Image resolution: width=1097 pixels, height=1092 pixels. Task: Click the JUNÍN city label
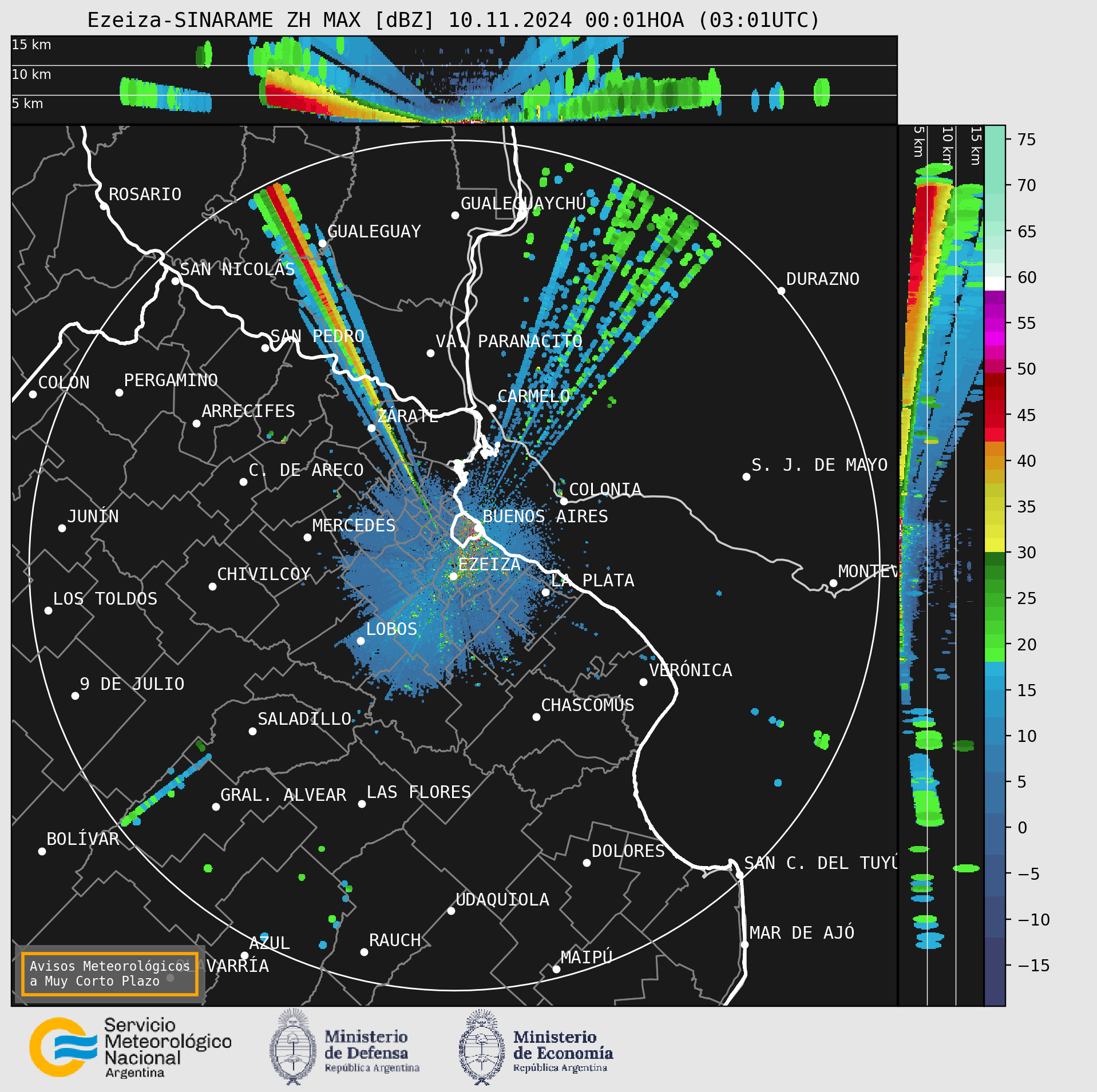pos(93,517)
